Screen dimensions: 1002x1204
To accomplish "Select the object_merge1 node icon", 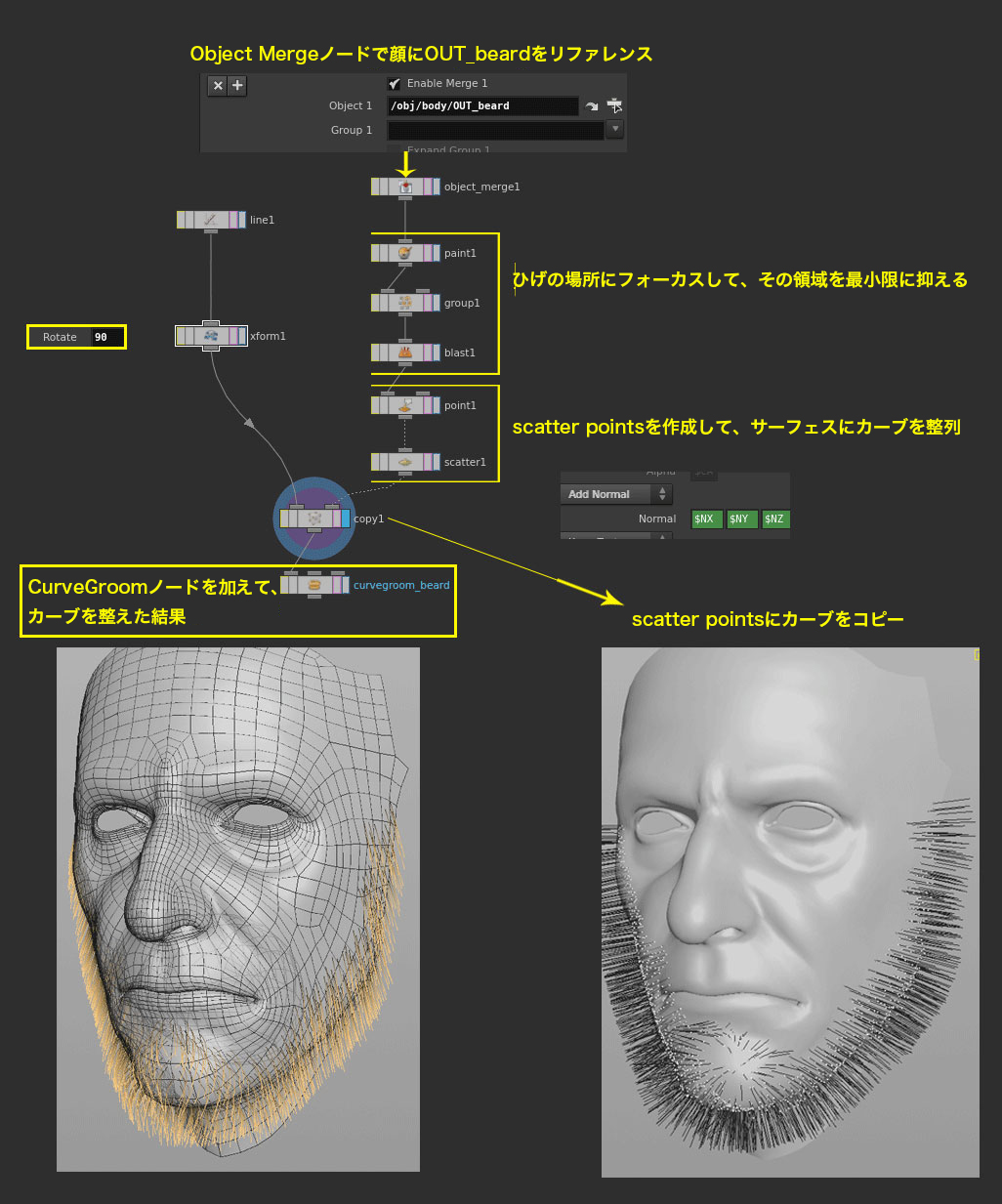I will click(x=405, y=187).
